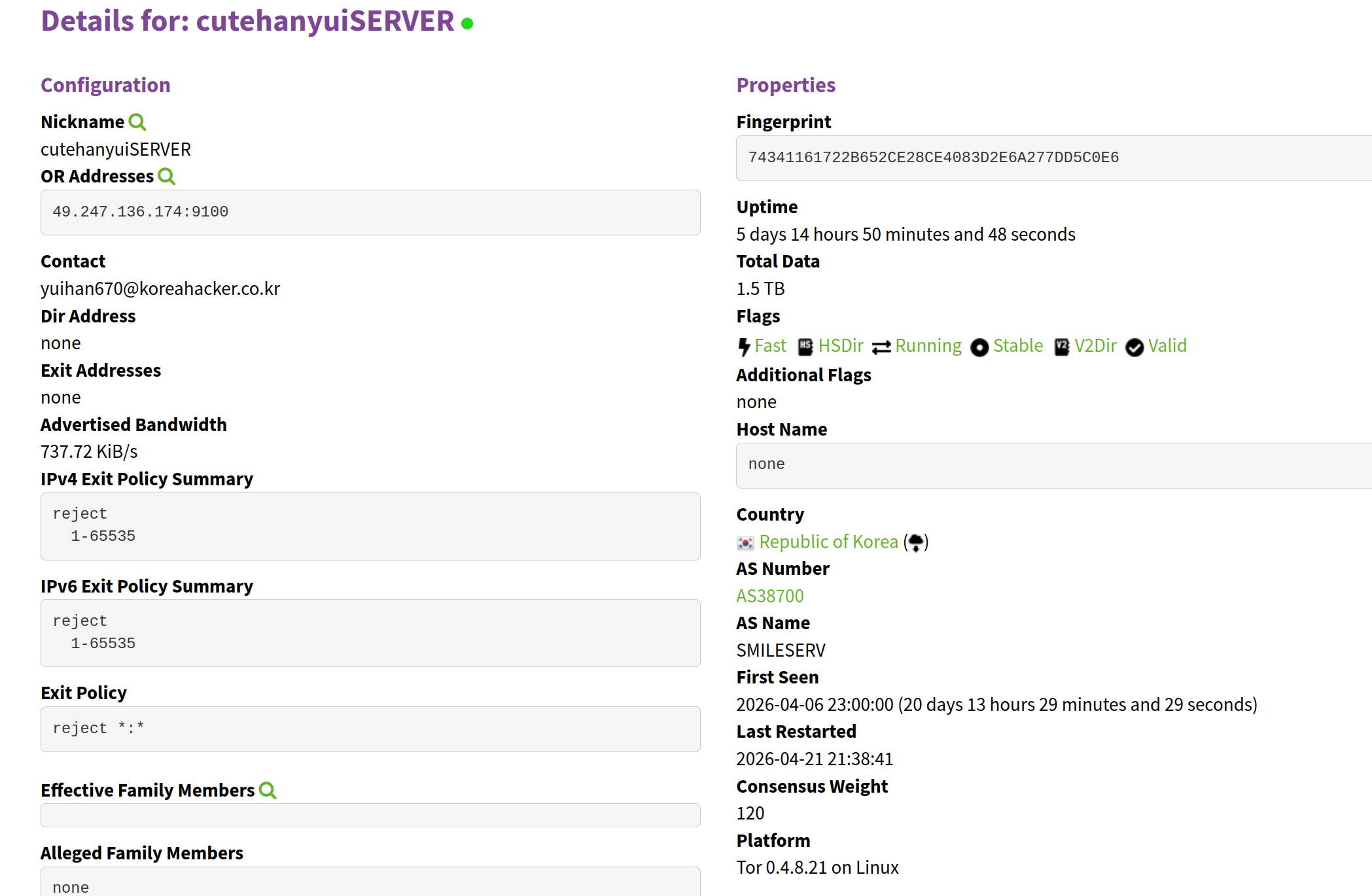1372x896 pixels.
Task: Click the country cloud icon in parentheses
Action: pos(916,542)
